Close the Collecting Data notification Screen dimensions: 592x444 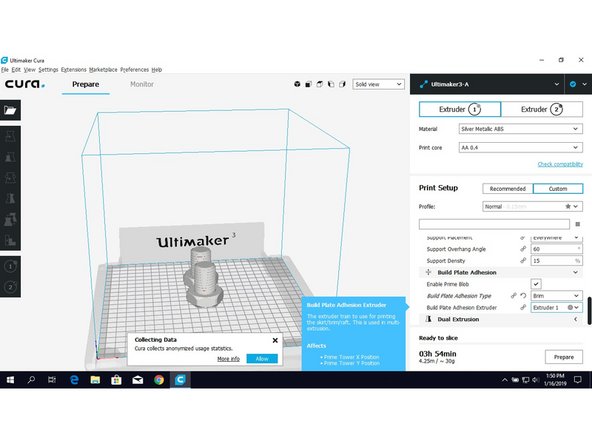point(275,340)
